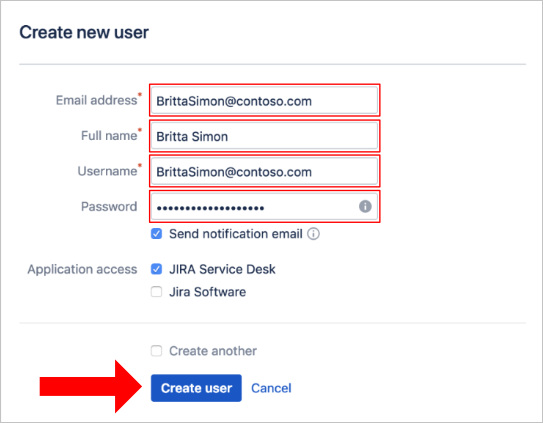Click into the Username input field
The height and width of the screenshot is (423, 543).
pos(264,171)
